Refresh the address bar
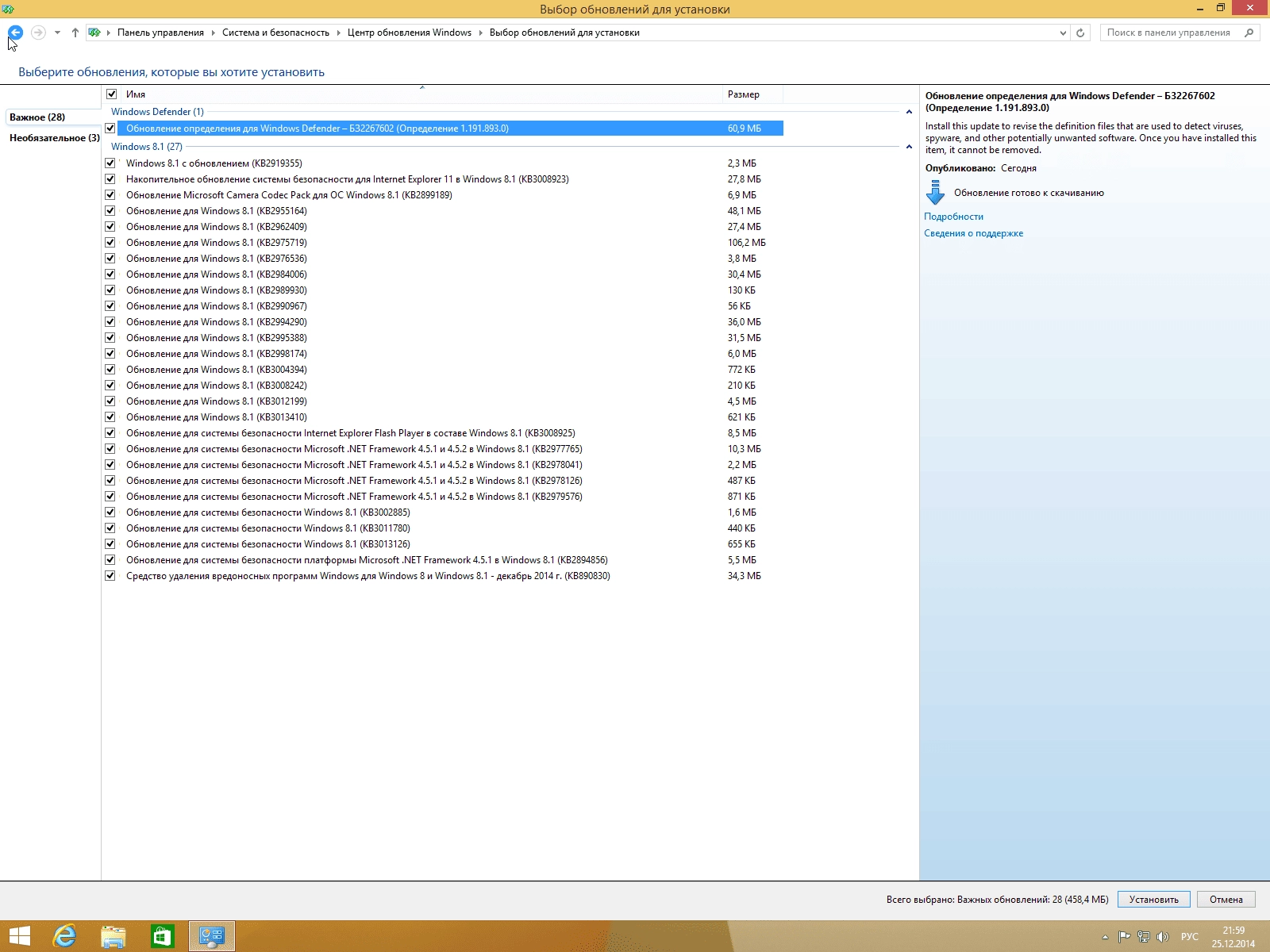The image size is (1270, 952). (1080, 33)
